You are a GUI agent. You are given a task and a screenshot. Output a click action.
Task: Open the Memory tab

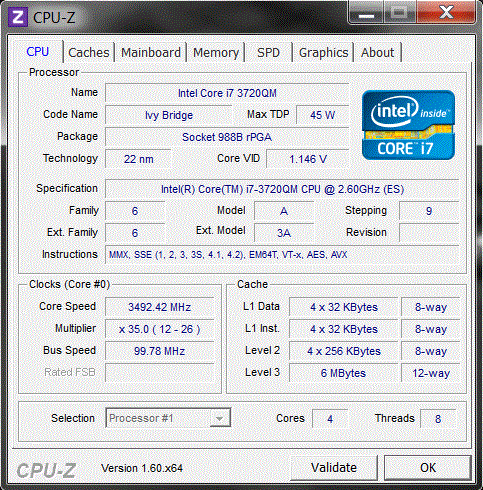point(216,53)
